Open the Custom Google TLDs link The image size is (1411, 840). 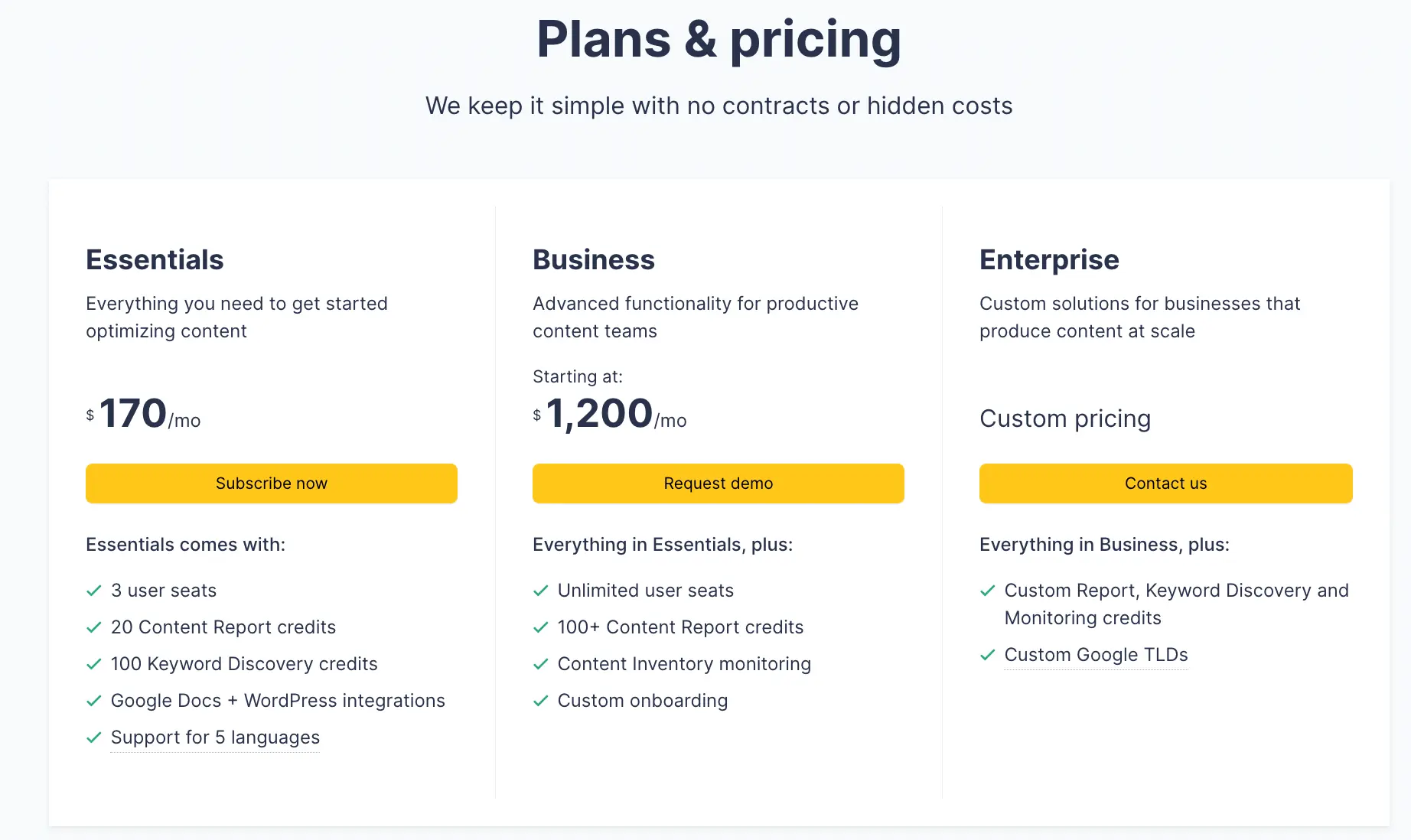[1096, 655]
